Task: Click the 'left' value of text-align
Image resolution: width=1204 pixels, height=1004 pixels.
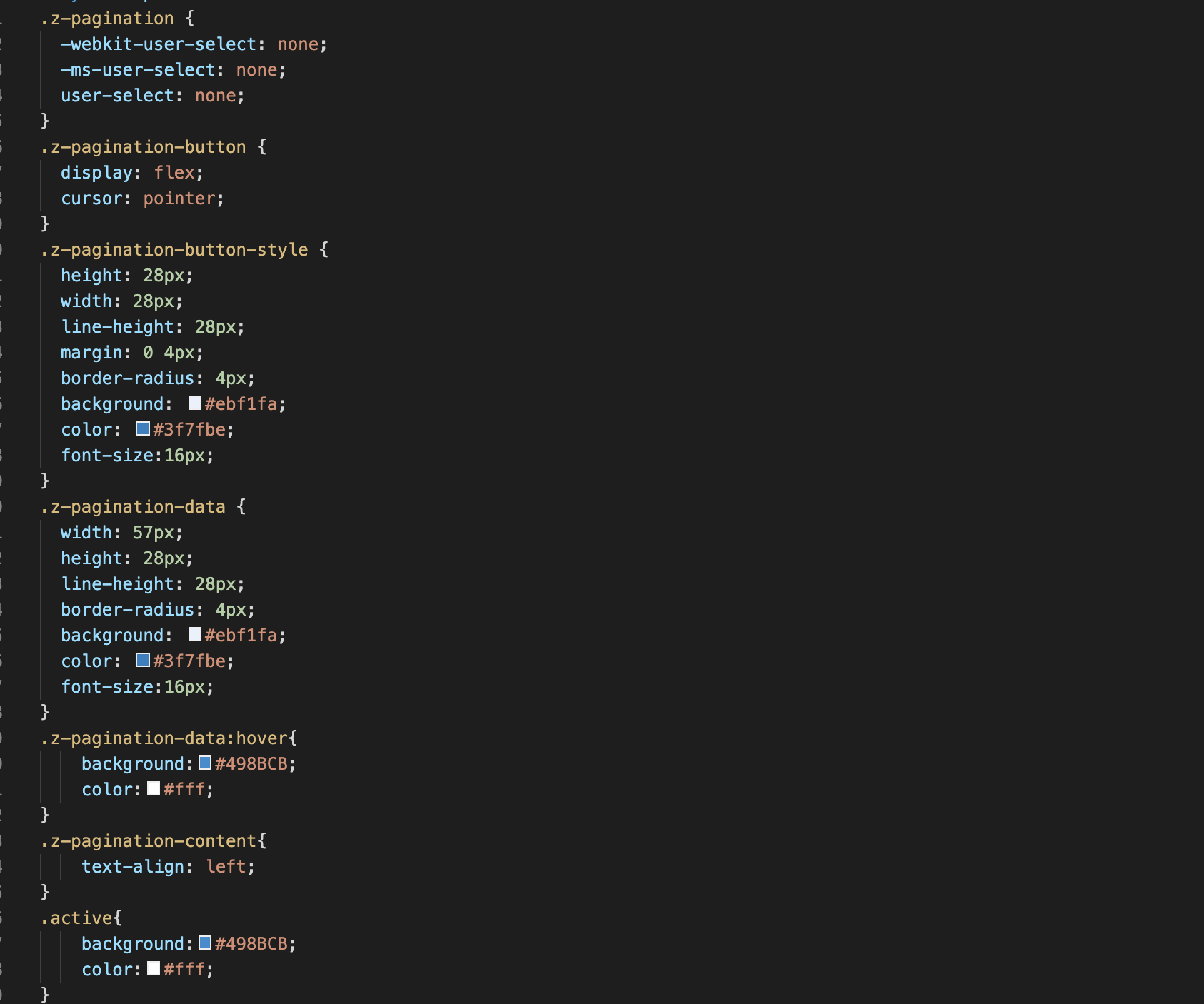Action: click(226, 867)
